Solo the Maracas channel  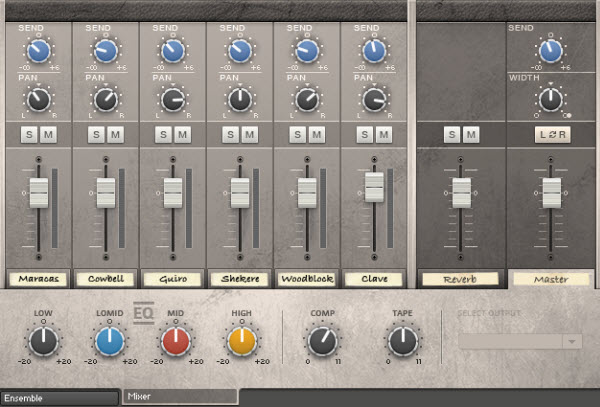[x=29, y=135]
